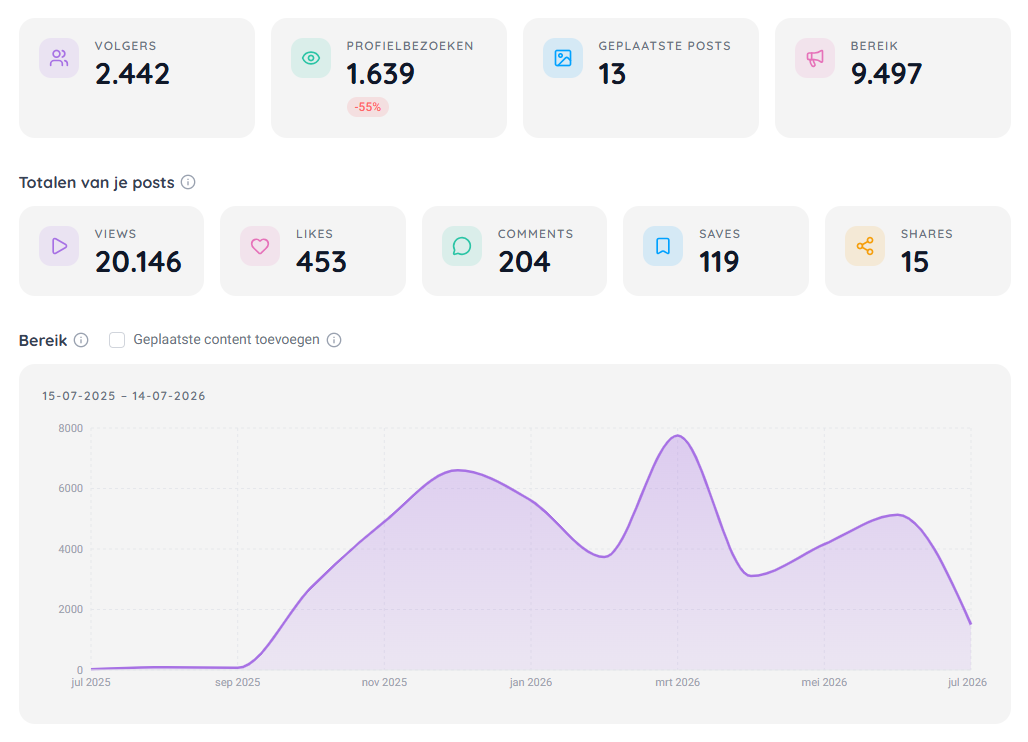Open info icon next to Totalen van je posts
The width and height of the screenshot is (1028, 742).
point(188,182)
